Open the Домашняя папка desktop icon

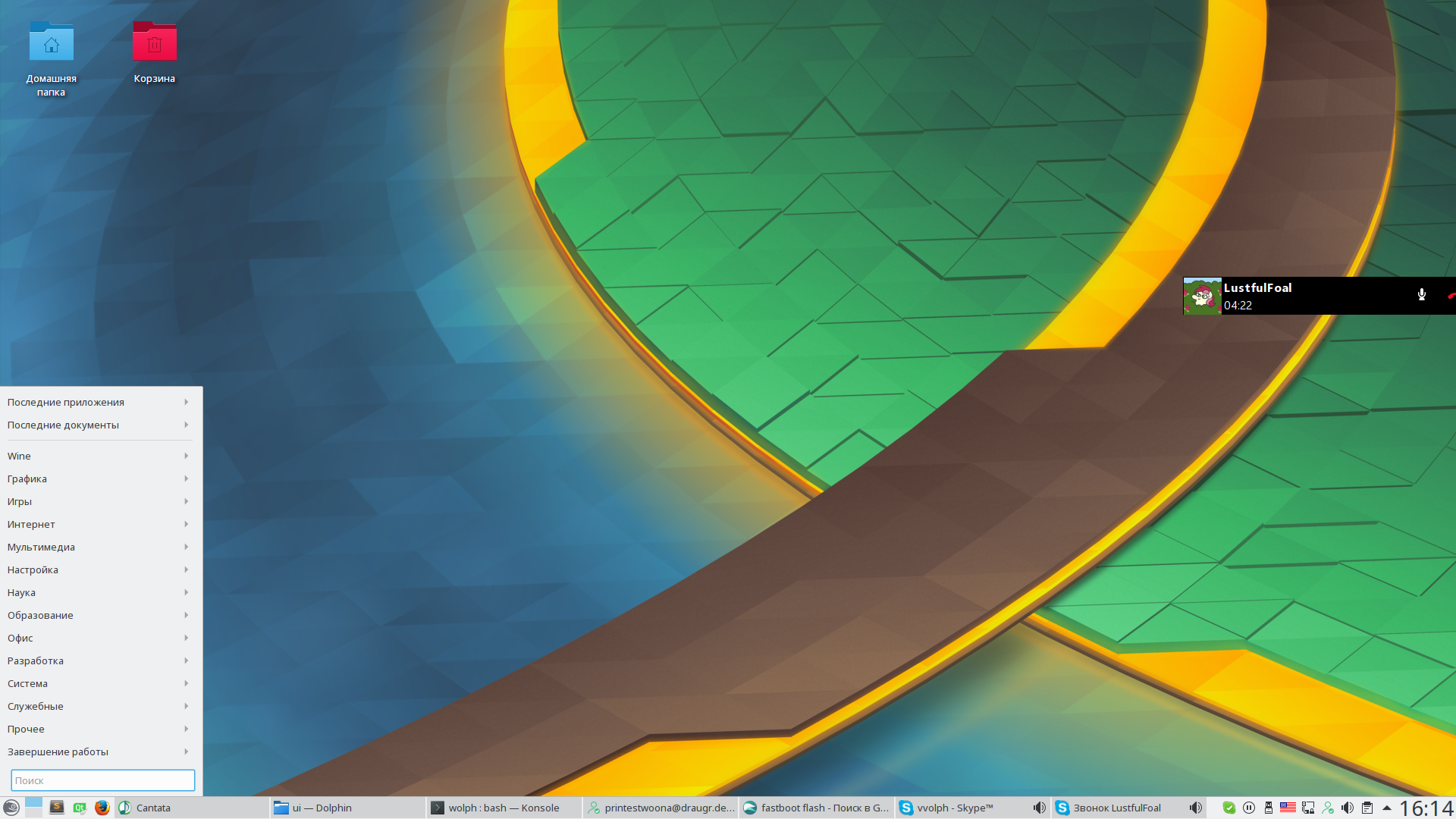coord(51,59)
